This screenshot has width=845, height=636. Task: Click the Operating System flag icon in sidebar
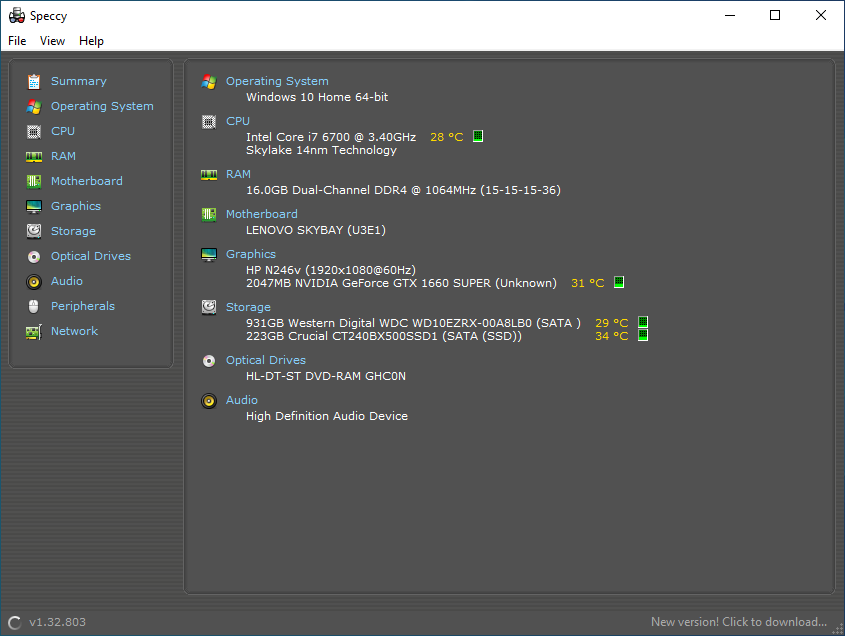click(x=34, y=107)
